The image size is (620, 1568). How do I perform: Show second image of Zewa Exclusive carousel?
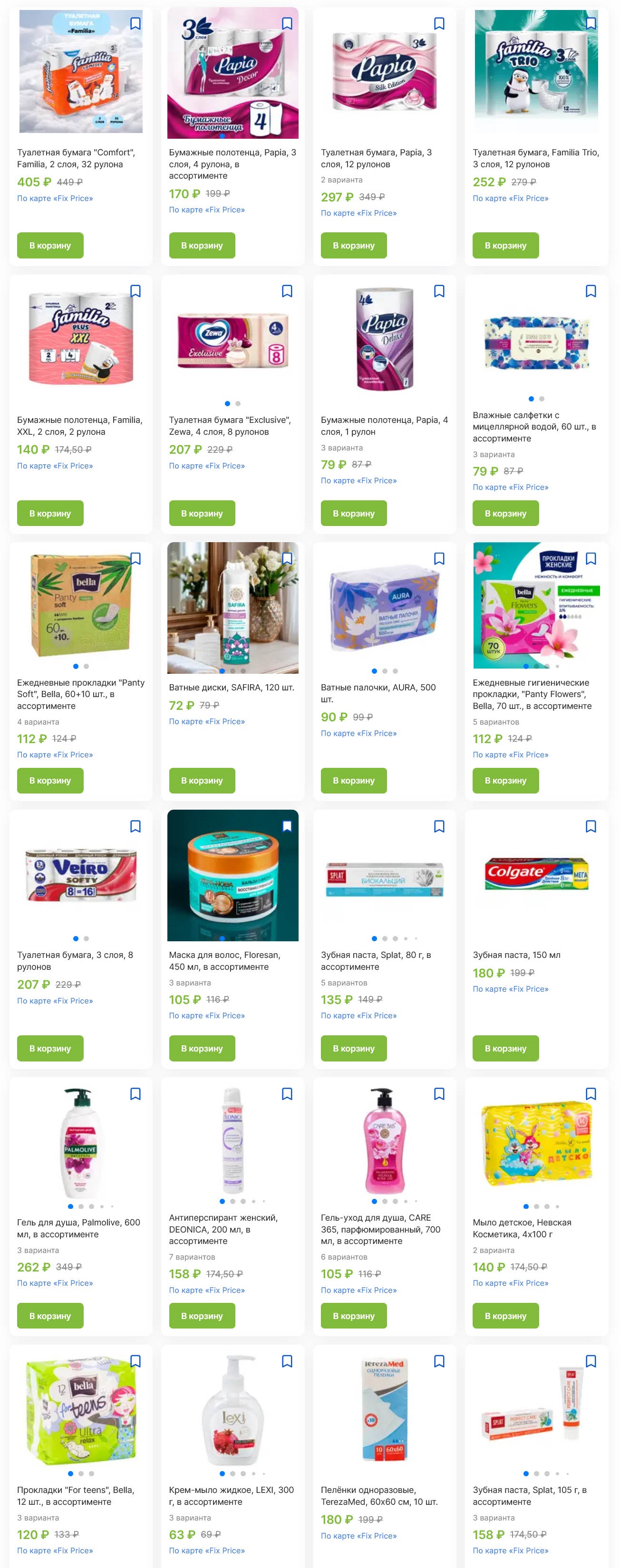tap(238, 403)
